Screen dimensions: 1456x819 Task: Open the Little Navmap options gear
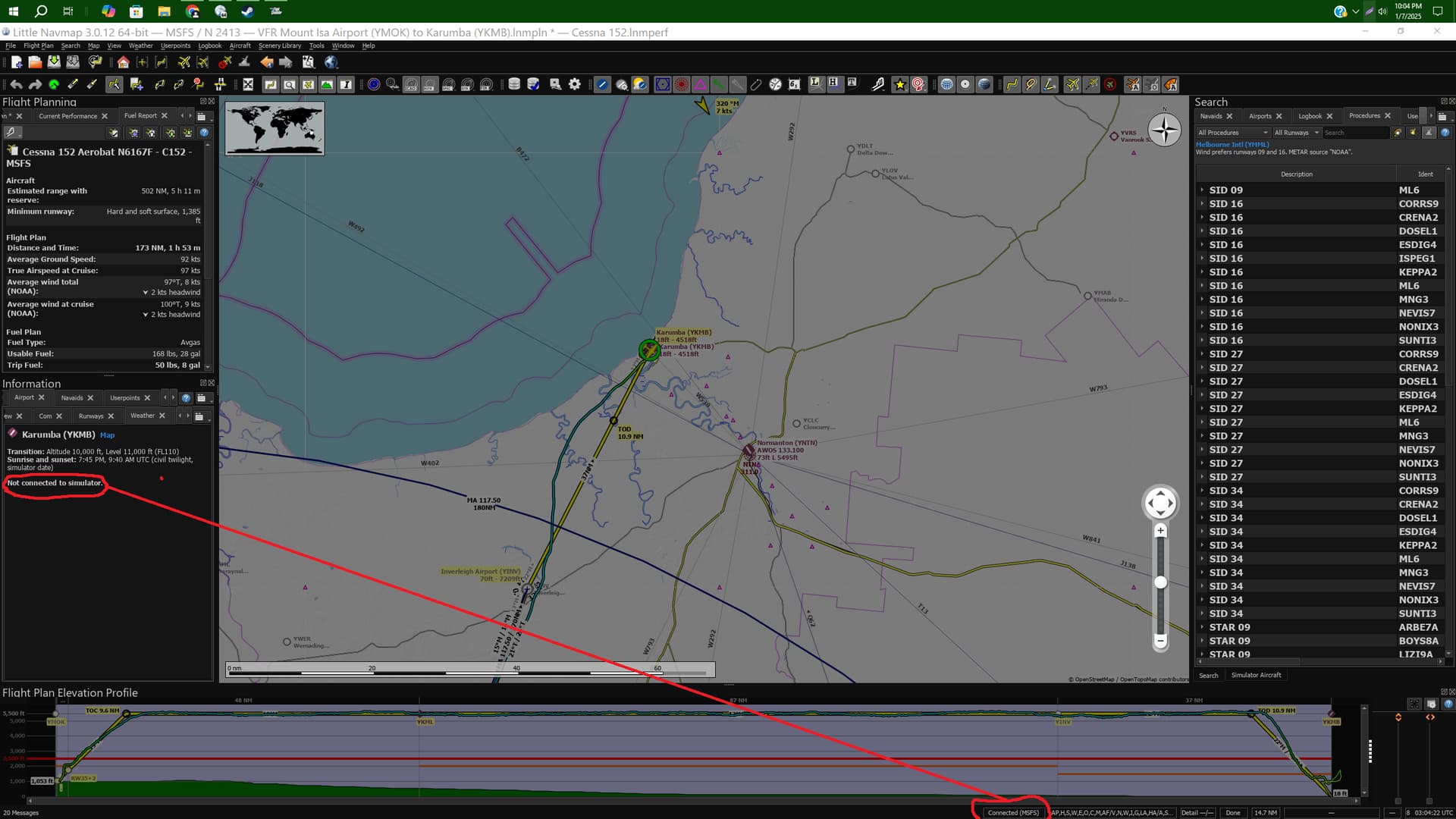[574, 85]
